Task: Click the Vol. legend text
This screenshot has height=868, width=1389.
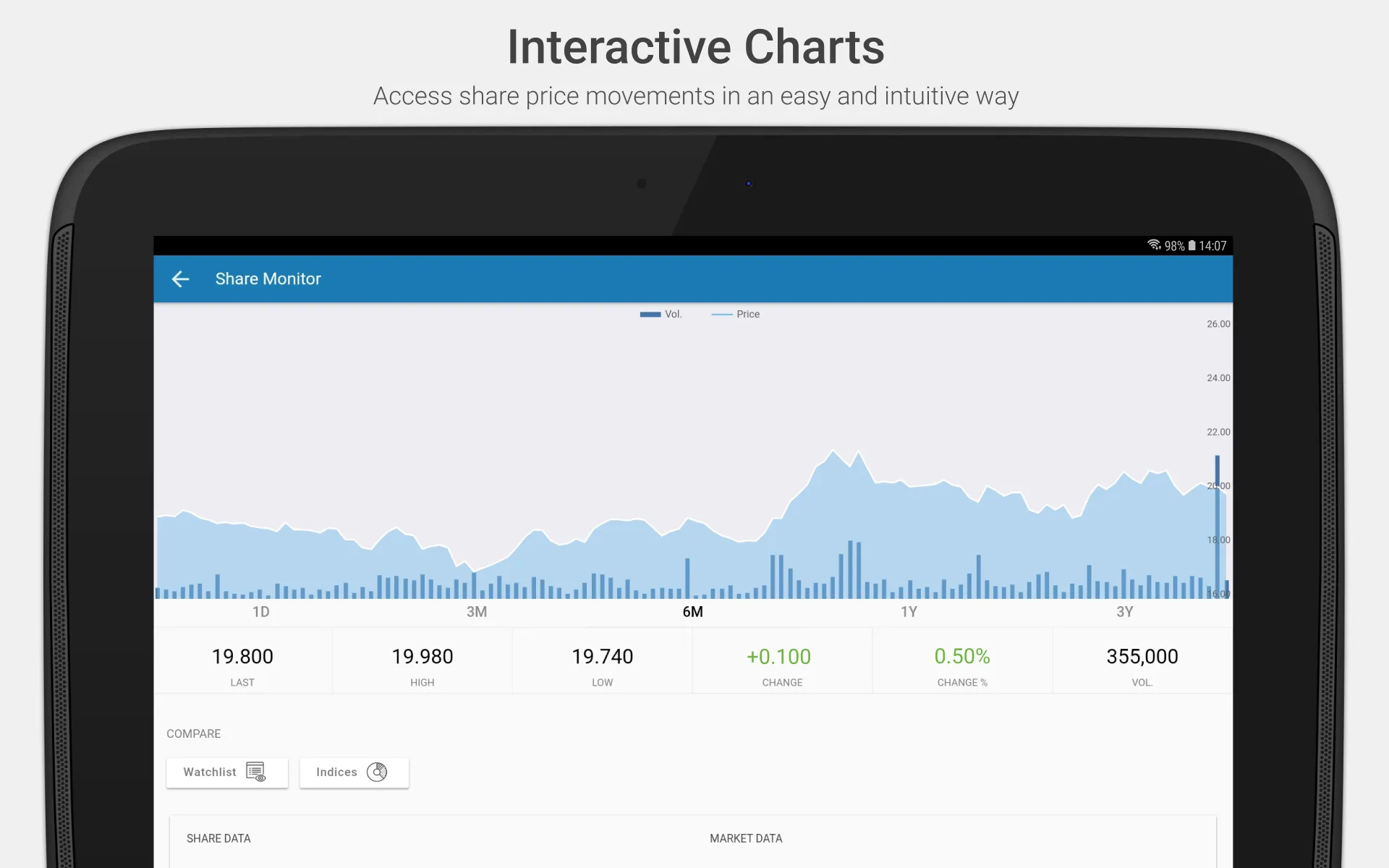Action: coord(674,314)
